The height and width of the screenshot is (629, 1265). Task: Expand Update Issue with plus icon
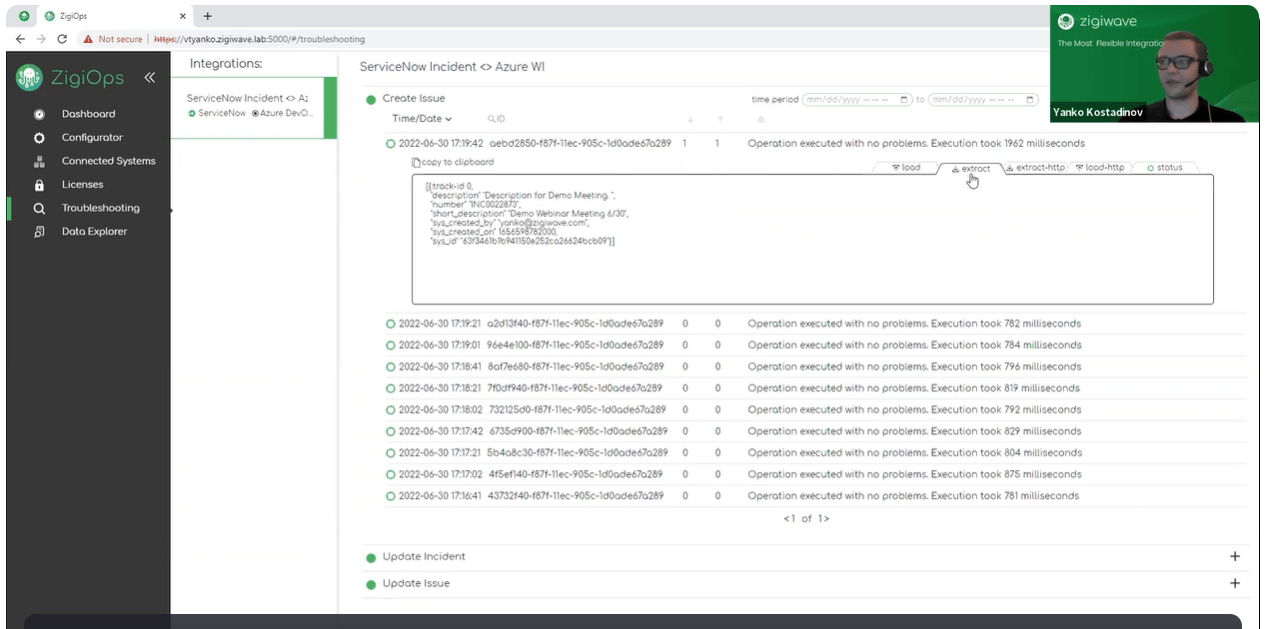click(1235, 583)
